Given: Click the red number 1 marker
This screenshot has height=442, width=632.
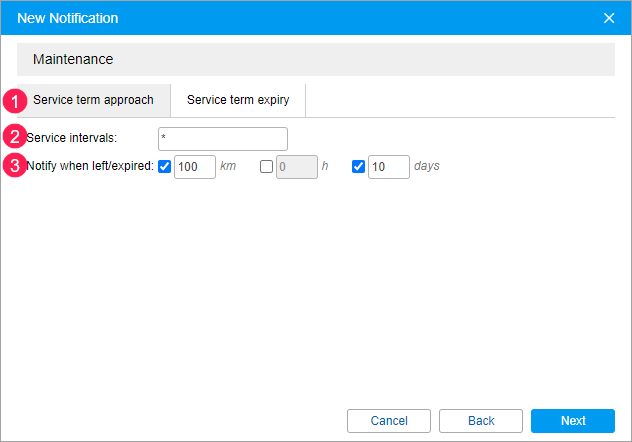Looking at the screenshot, I should tap(15, 101).
